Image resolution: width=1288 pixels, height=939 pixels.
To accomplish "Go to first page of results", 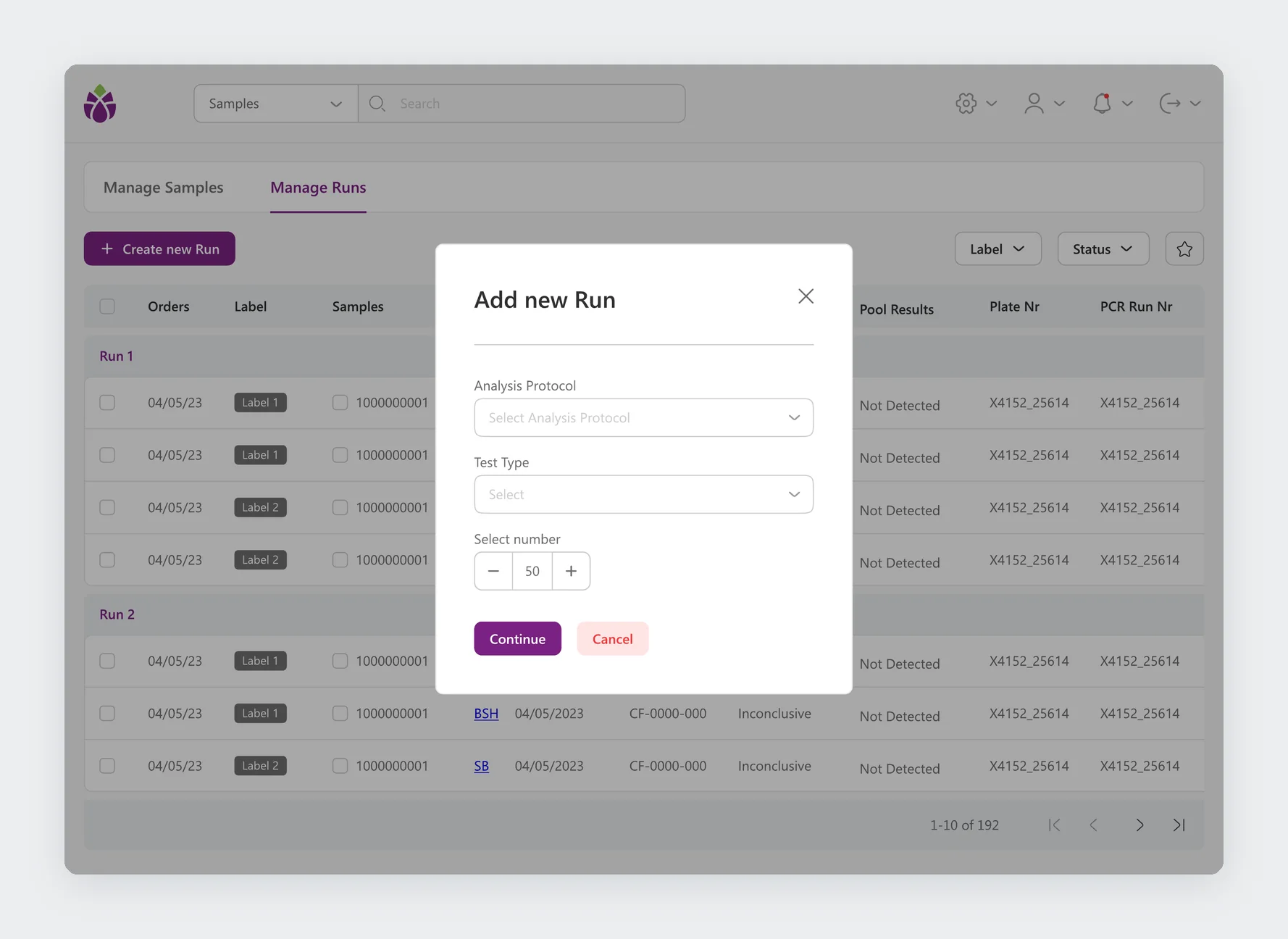I will pos(1054,825).
